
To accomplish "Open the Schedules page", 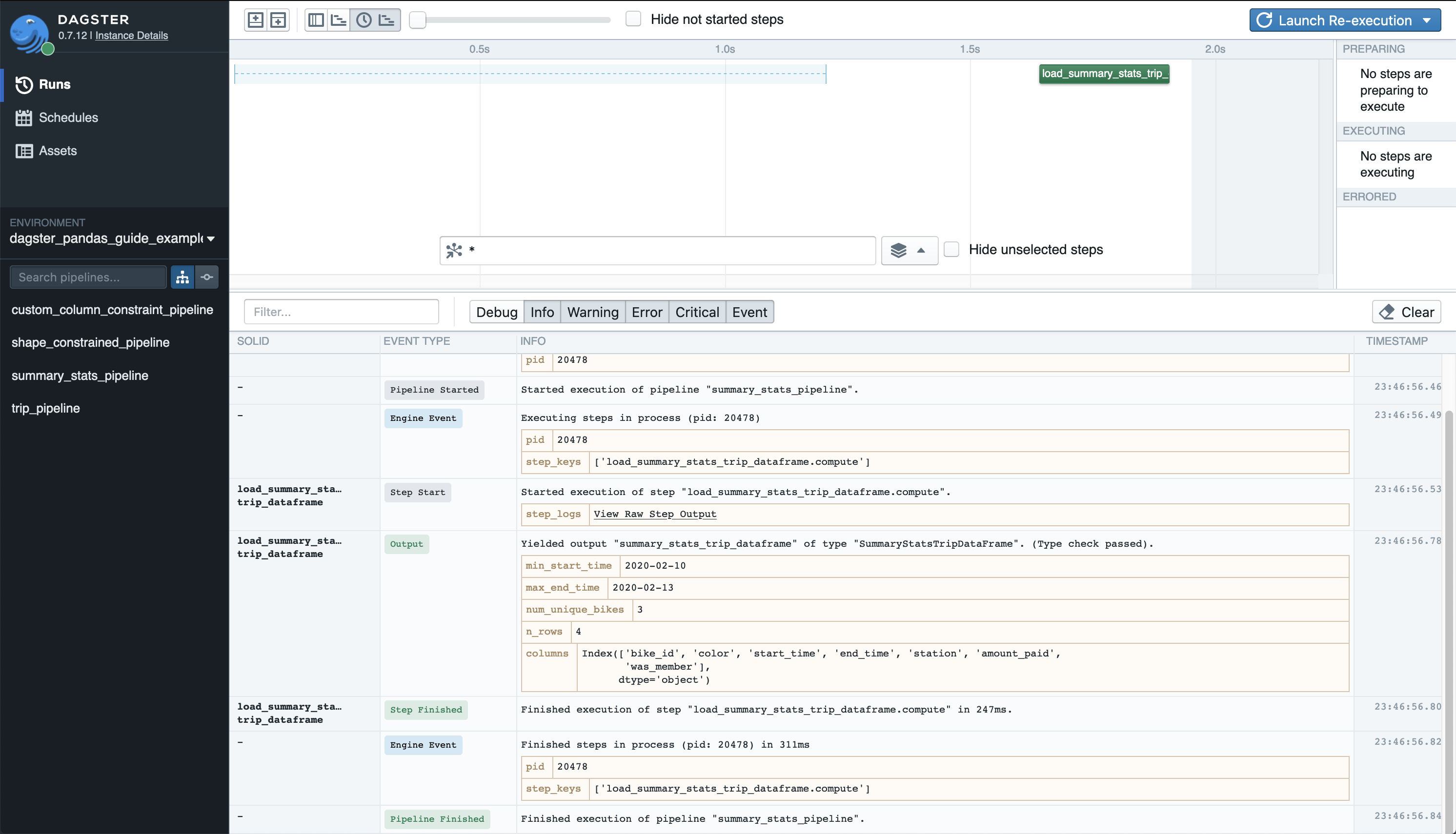I will 57,118.
